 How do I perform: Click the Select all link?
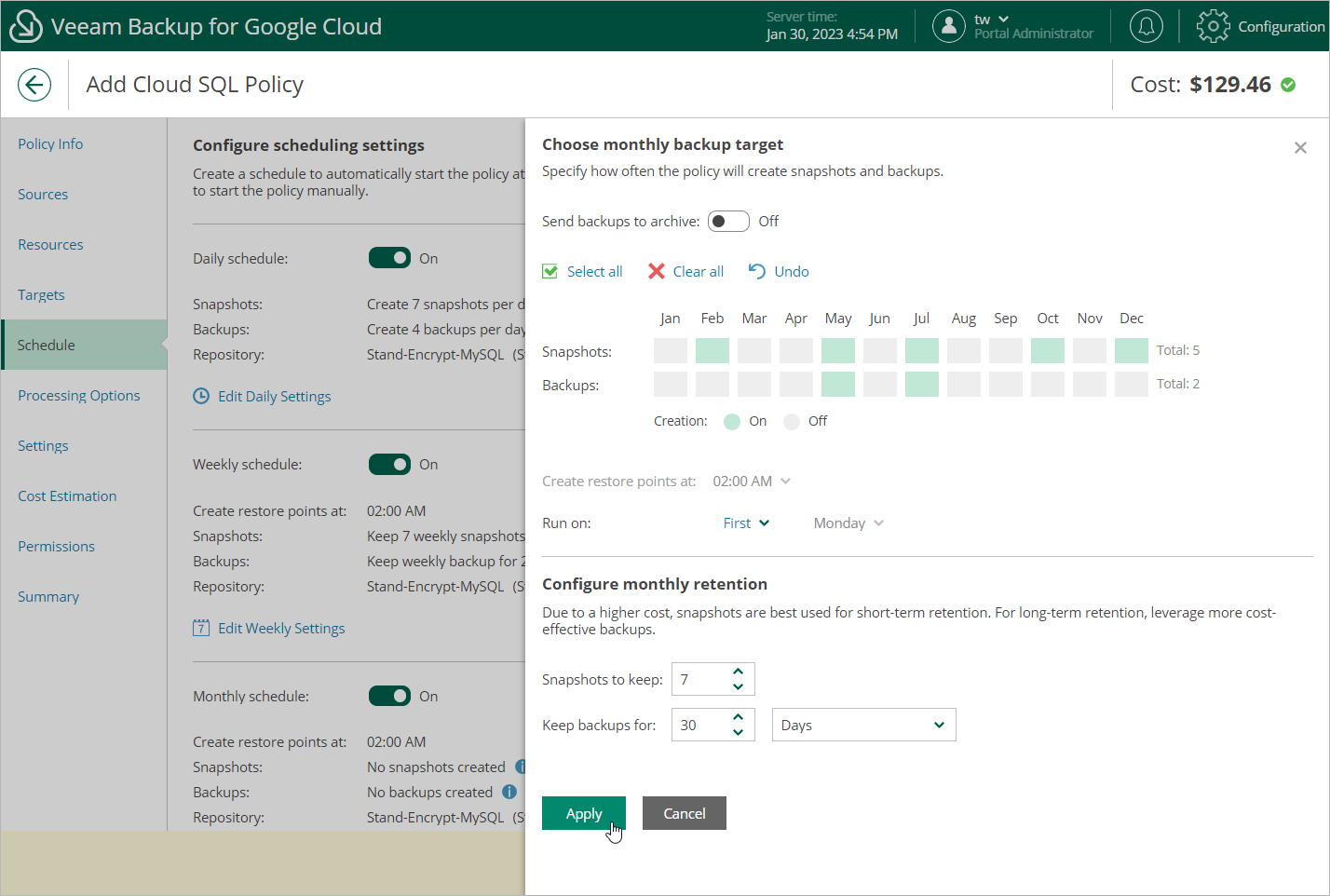click(595, 271)
